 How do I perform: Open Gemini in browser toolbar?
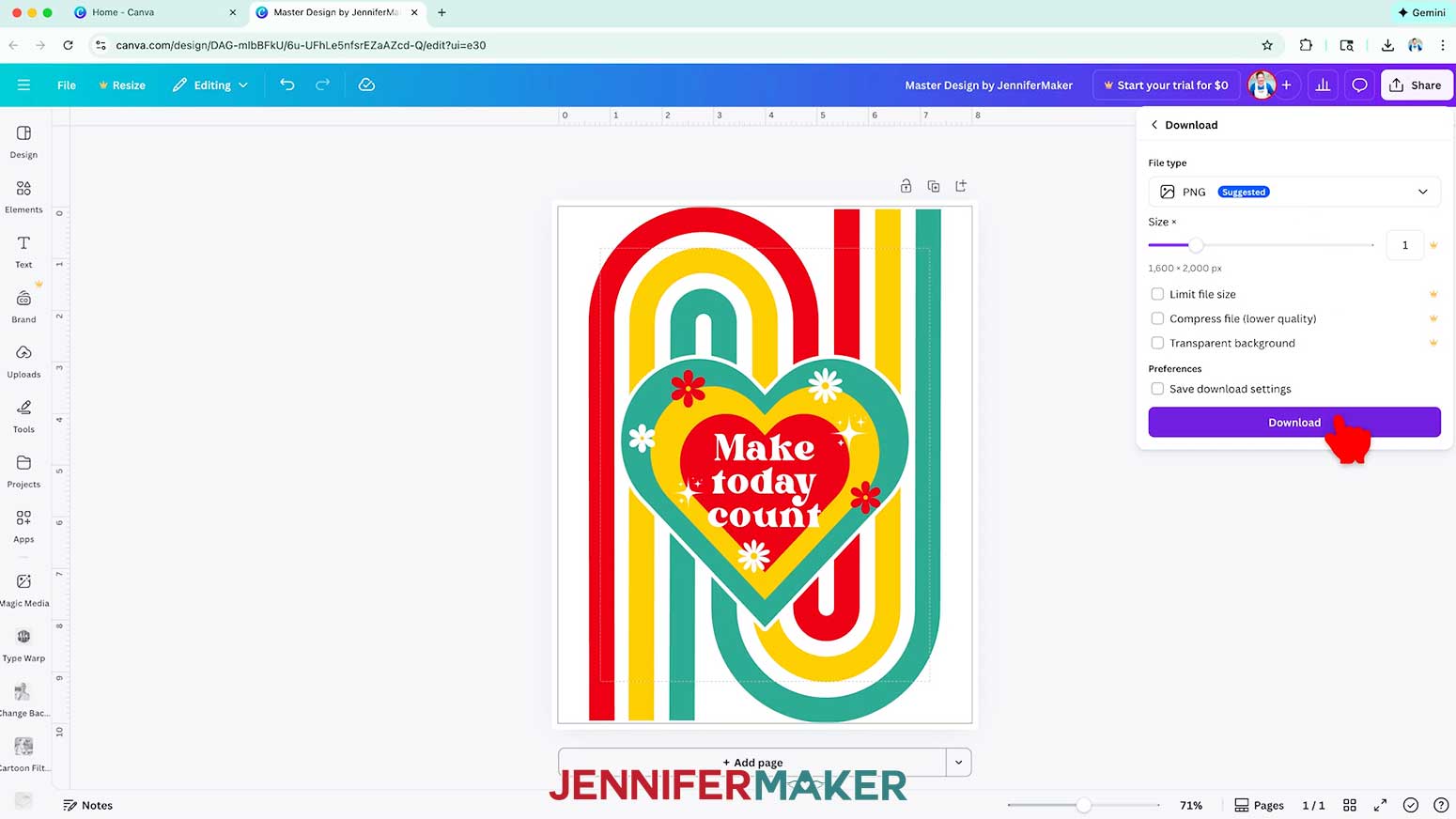coord(1421,12)
